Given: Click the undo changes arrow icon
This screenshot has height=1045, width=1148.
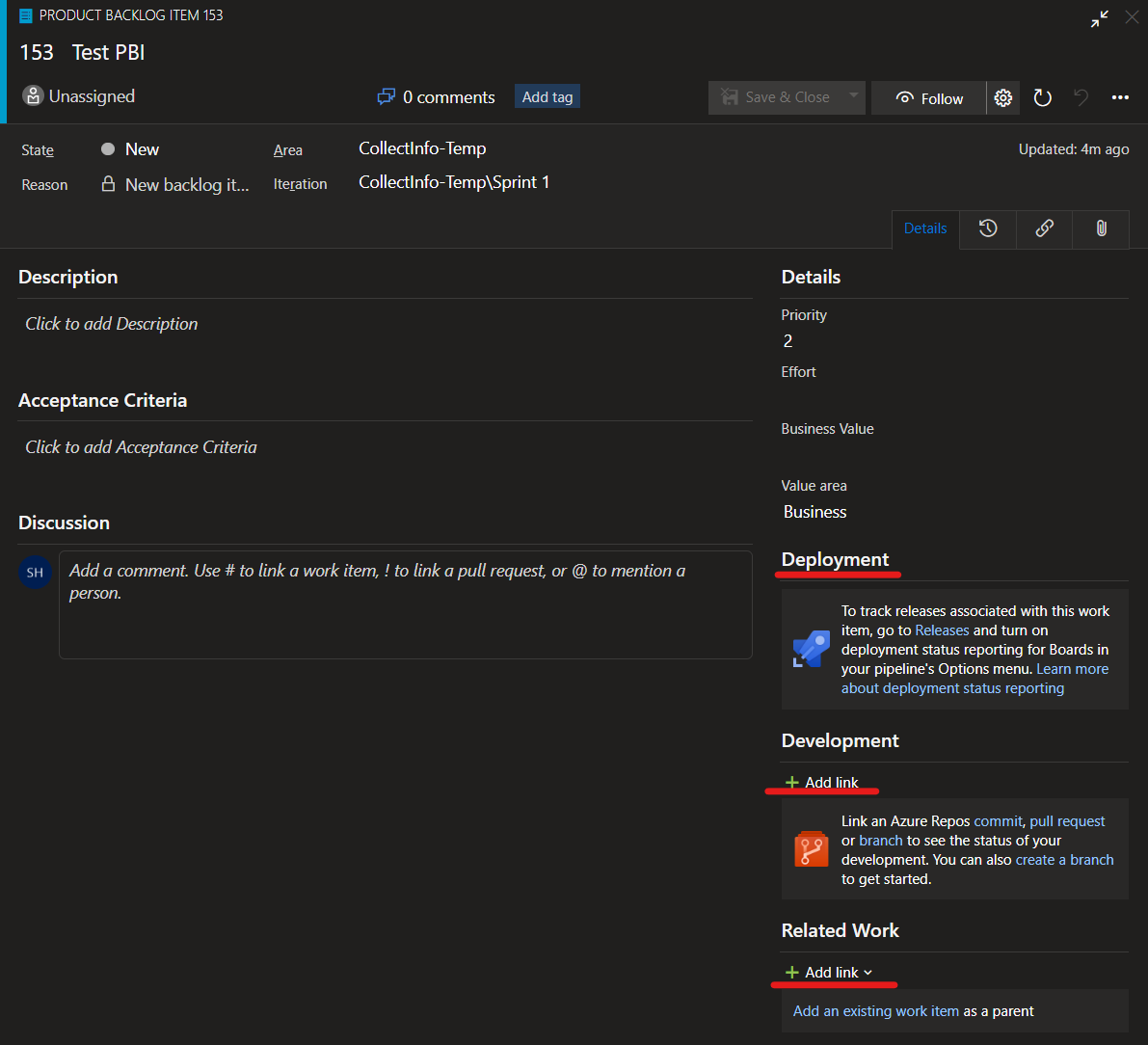Looking at the screenshot, I should (x=1081, y=97).
